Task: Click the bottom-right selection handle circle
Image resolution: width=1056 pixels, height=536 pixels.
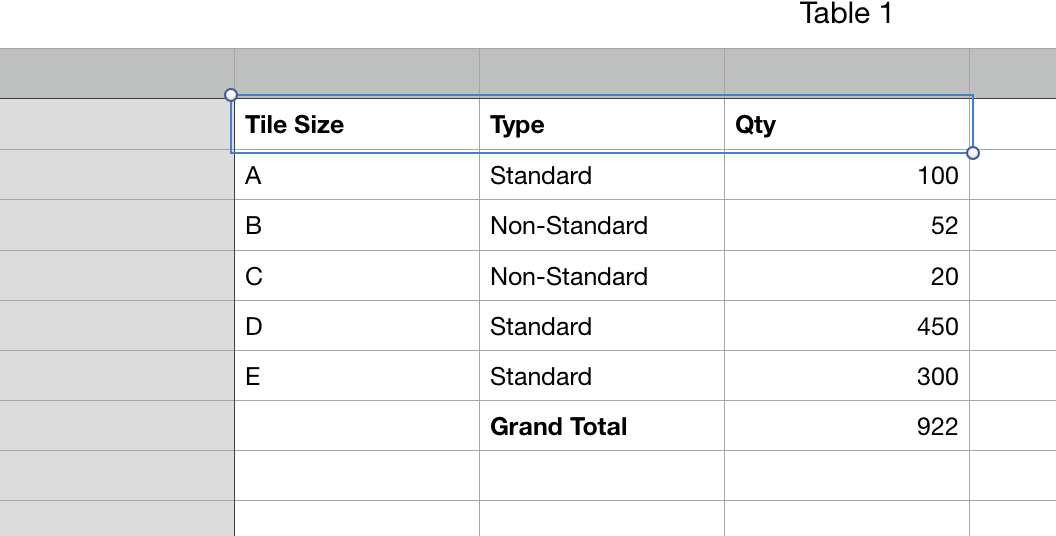Action: (x=972, y=153)
